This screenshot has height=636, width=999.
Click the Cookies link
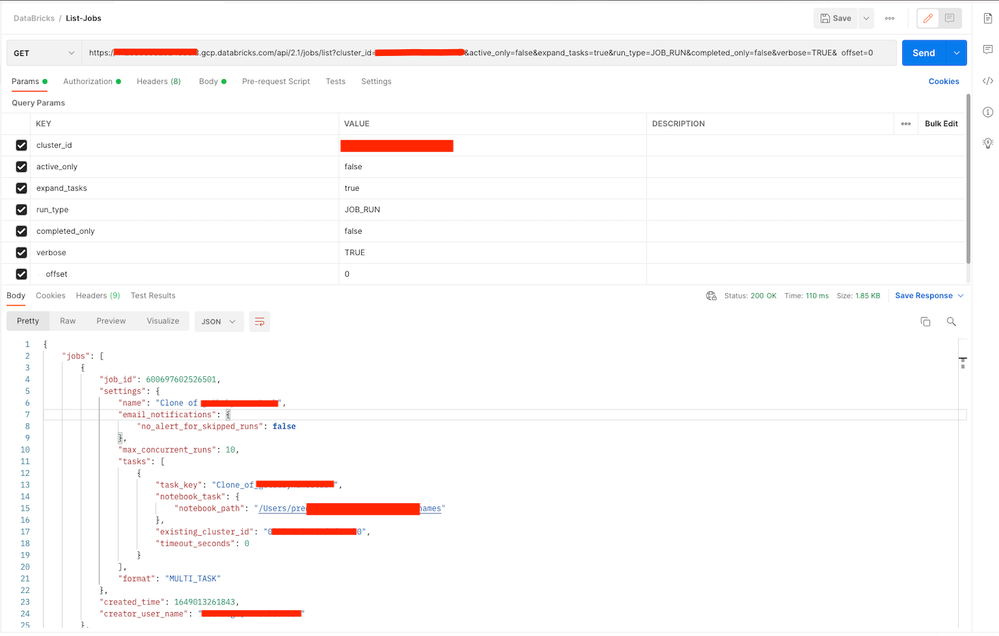tap(943, 81)
